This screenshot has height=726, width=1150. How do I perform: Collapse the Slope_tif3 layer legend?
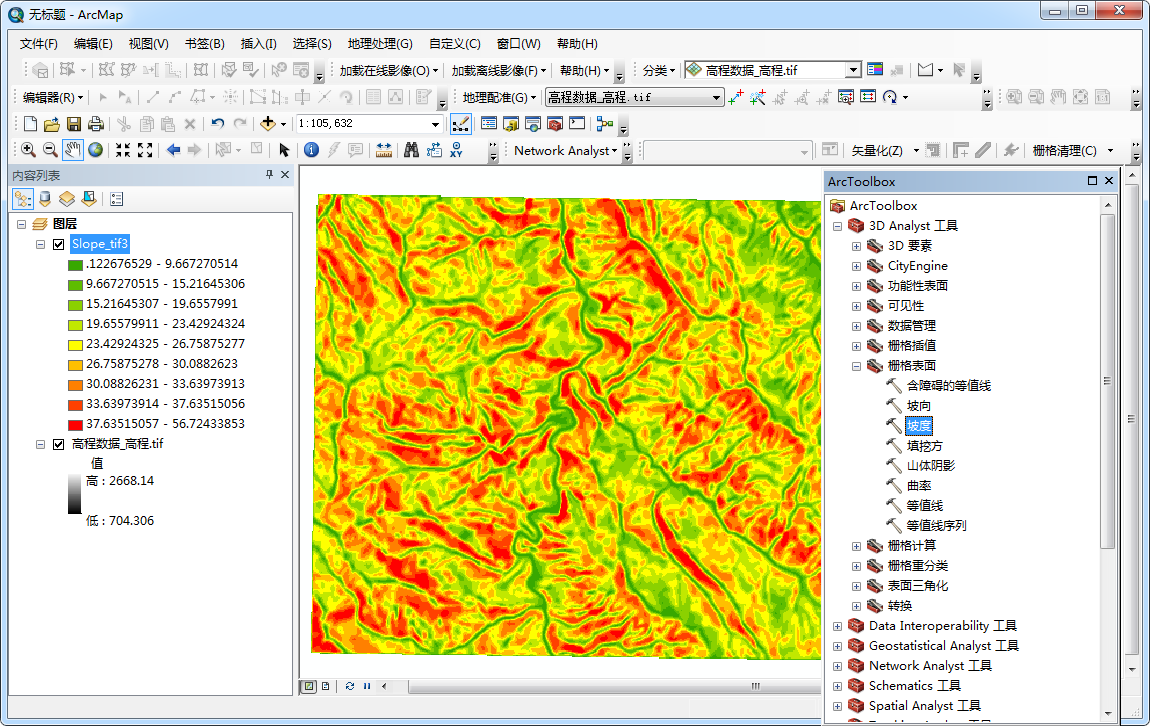pyautogui.click(x=40, y=244)
